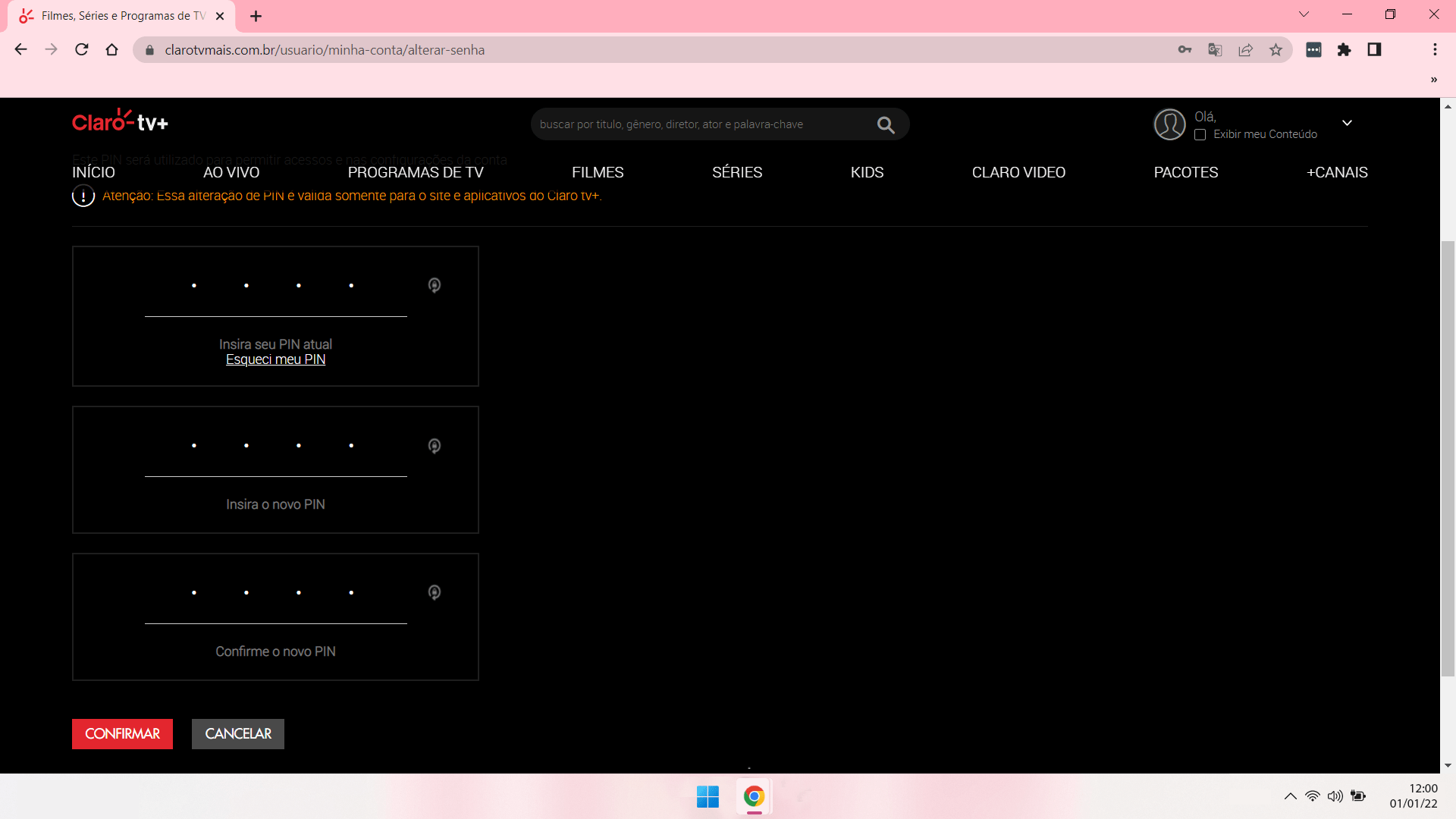The image size is (1456, 819).
Task: Open saved passwords key icon
Action: click(1185, 49)
